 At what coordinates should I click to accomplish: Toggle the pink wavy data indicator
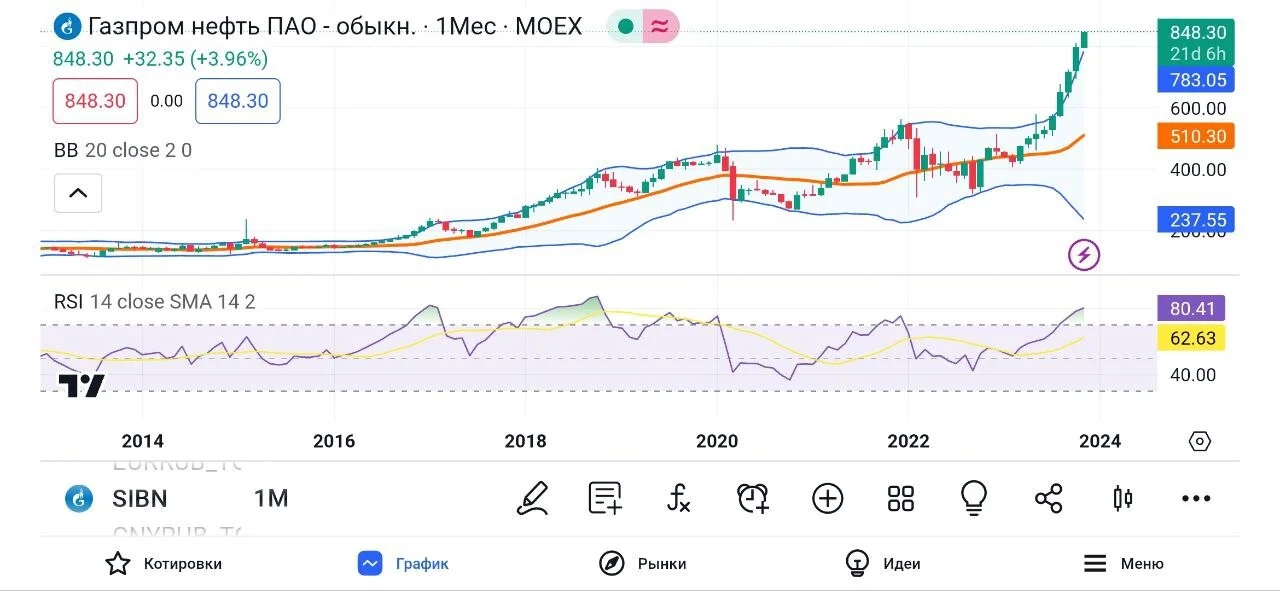point(660,26)
